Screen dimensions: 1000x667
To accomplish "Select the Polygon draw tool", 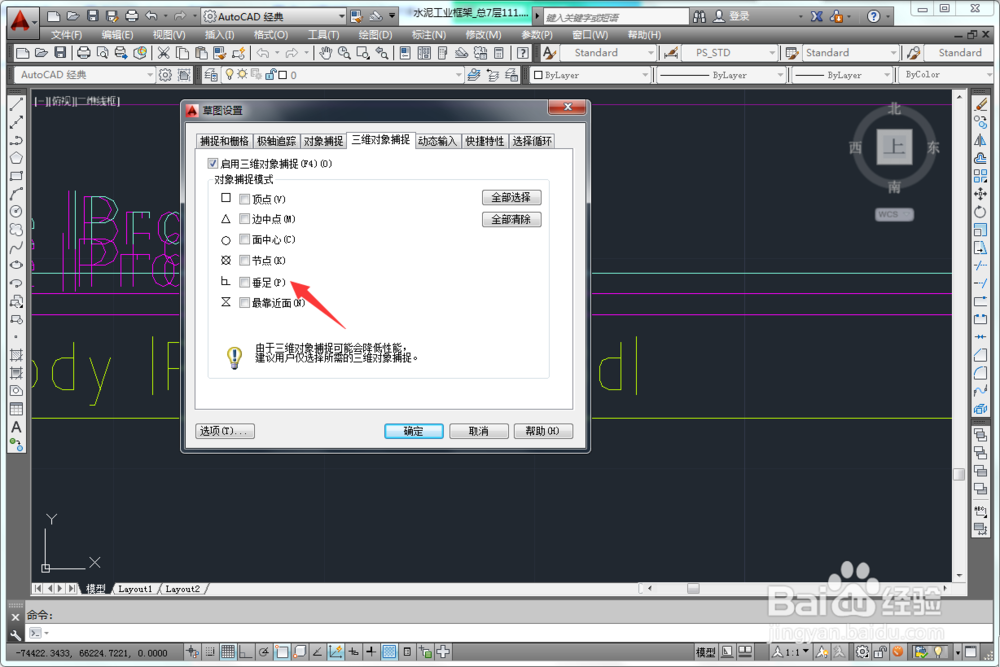I will pyautogui.click(x=16, y=158).
